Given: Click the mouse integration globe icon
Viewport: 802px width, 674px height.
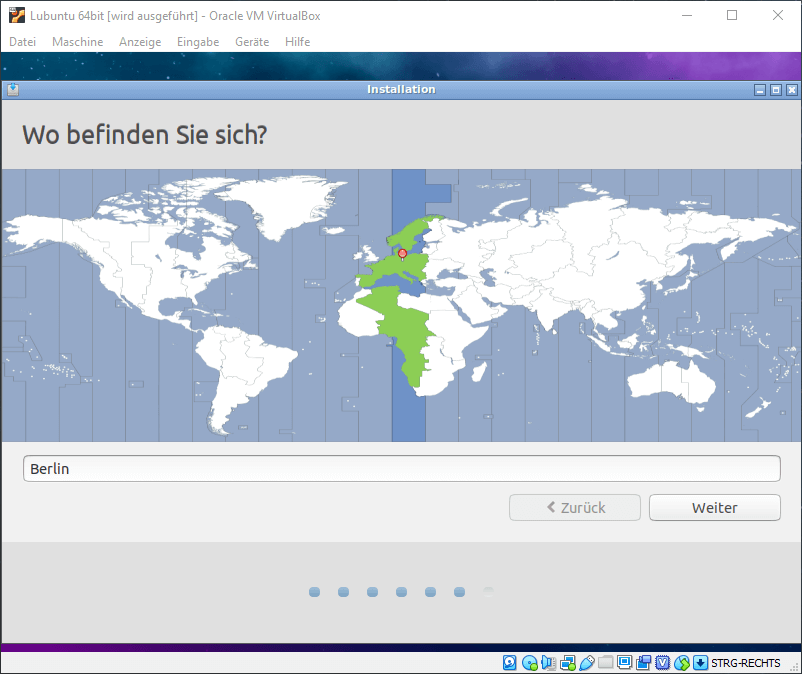Looking at the screenshot, I should [x=682, y=663].
